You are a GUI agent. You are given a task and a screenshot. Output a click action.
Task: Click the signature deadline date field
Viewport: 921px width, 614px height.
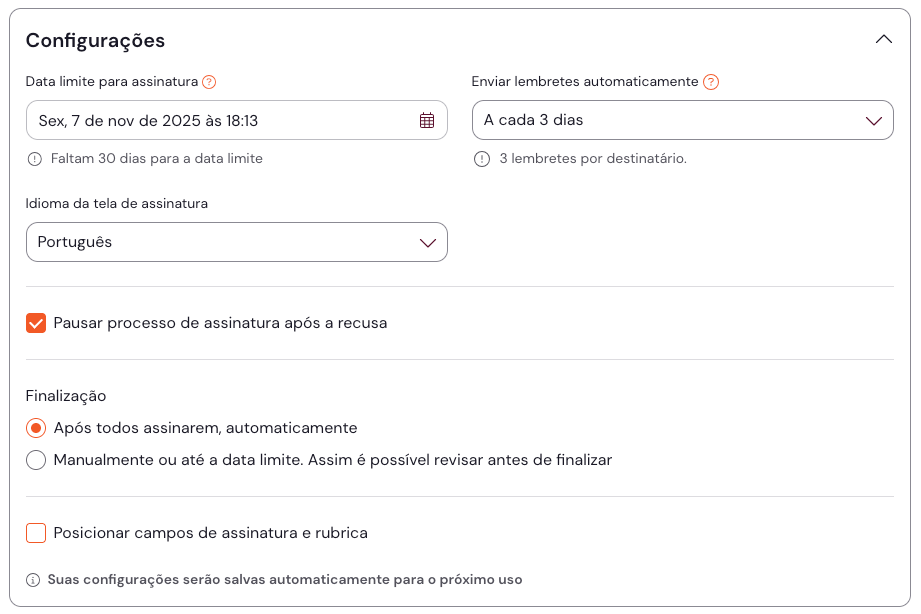click(220, 120)
